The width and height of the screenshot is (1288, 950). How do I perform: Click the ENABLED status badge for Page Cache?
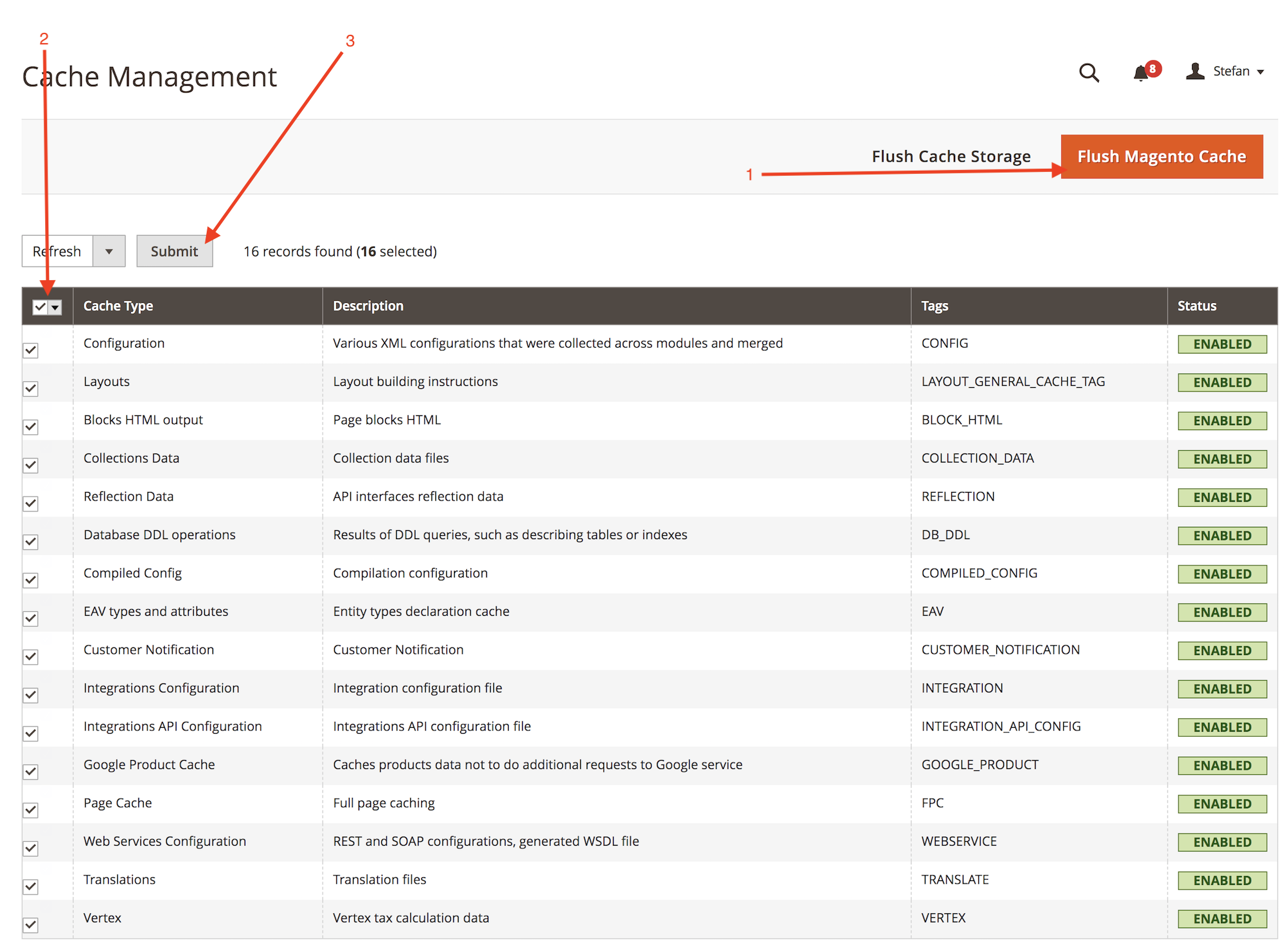click(x=1222, y=804)
